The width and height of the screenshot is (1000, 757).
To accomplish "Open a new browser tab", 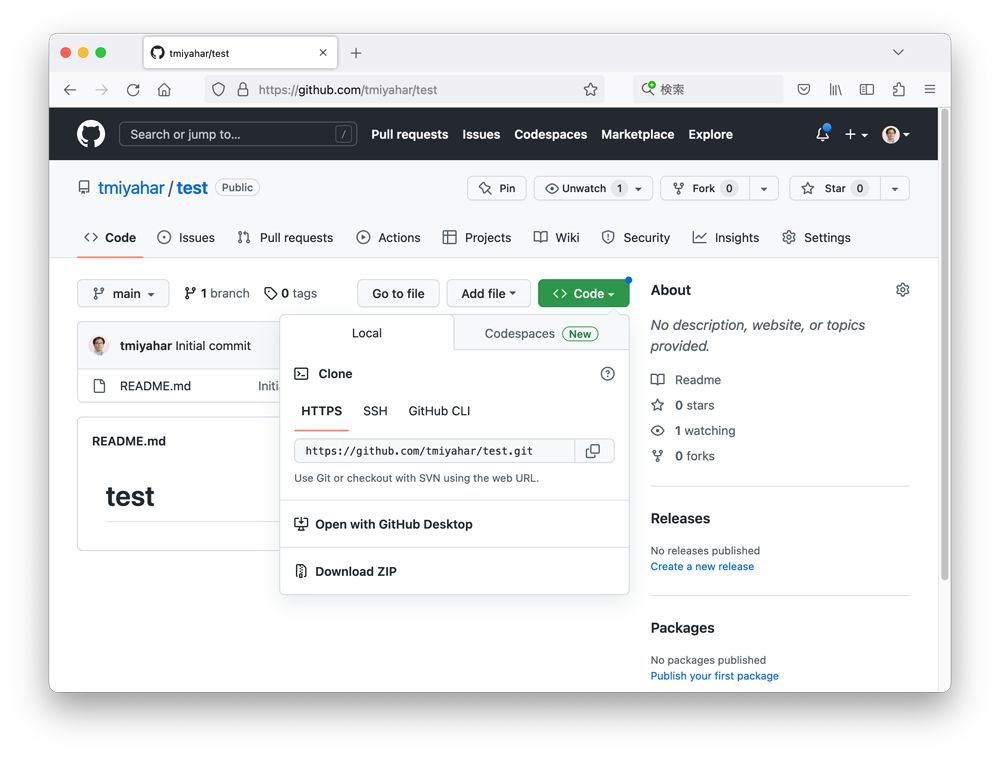I will pyautogui.click(x=356, y=53).
